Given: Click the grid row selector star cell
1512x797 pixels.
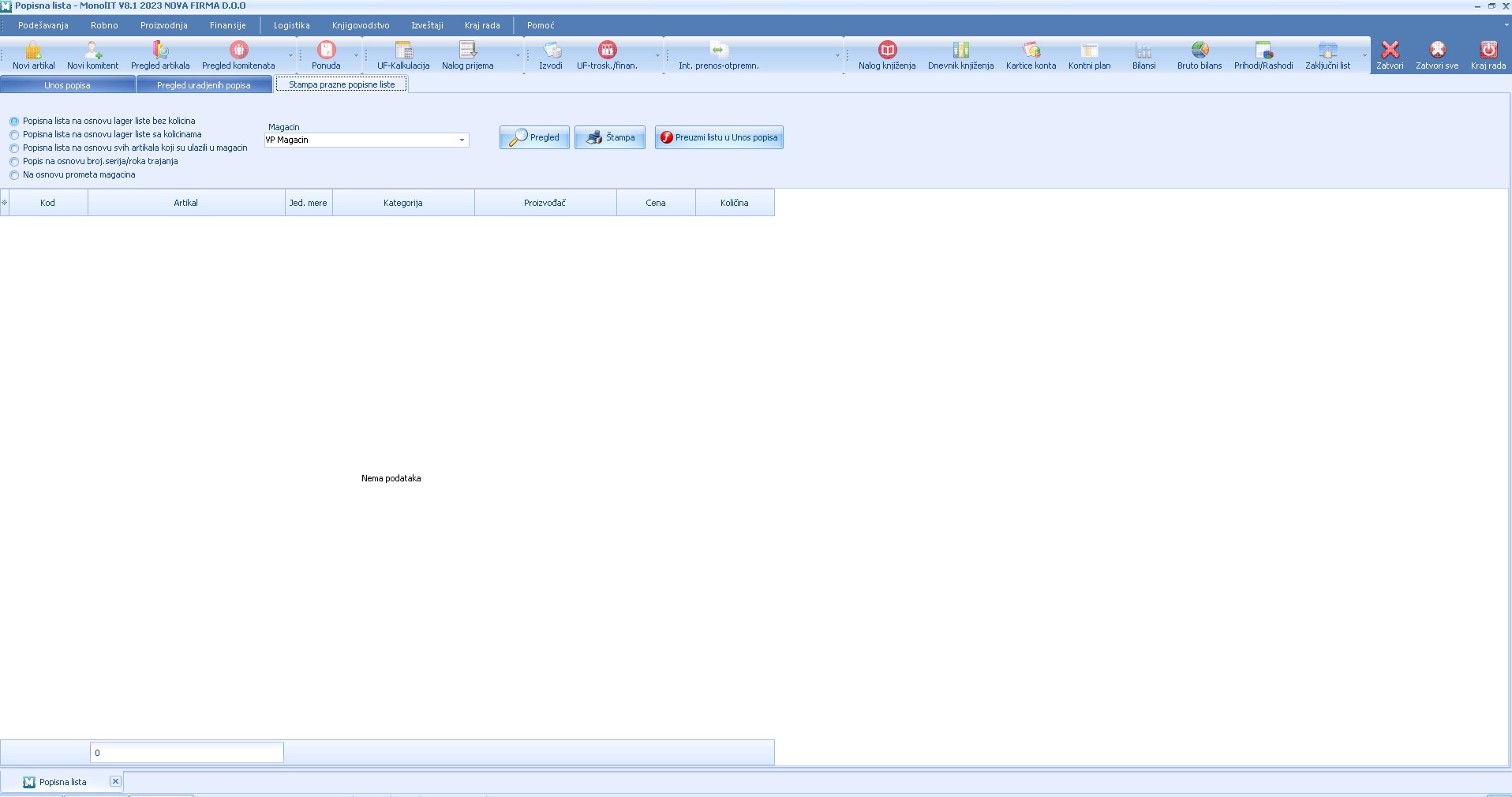Looking at the screenshot, I should (x=4, y=203).
